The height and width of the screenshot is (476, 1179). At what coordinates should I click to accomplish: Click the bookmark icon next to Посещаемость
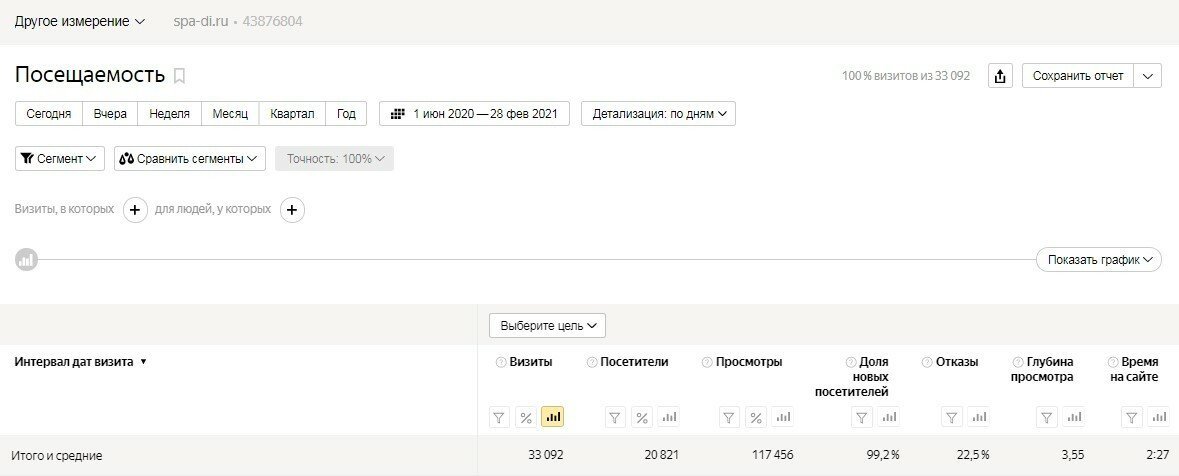tap(180, 76)
